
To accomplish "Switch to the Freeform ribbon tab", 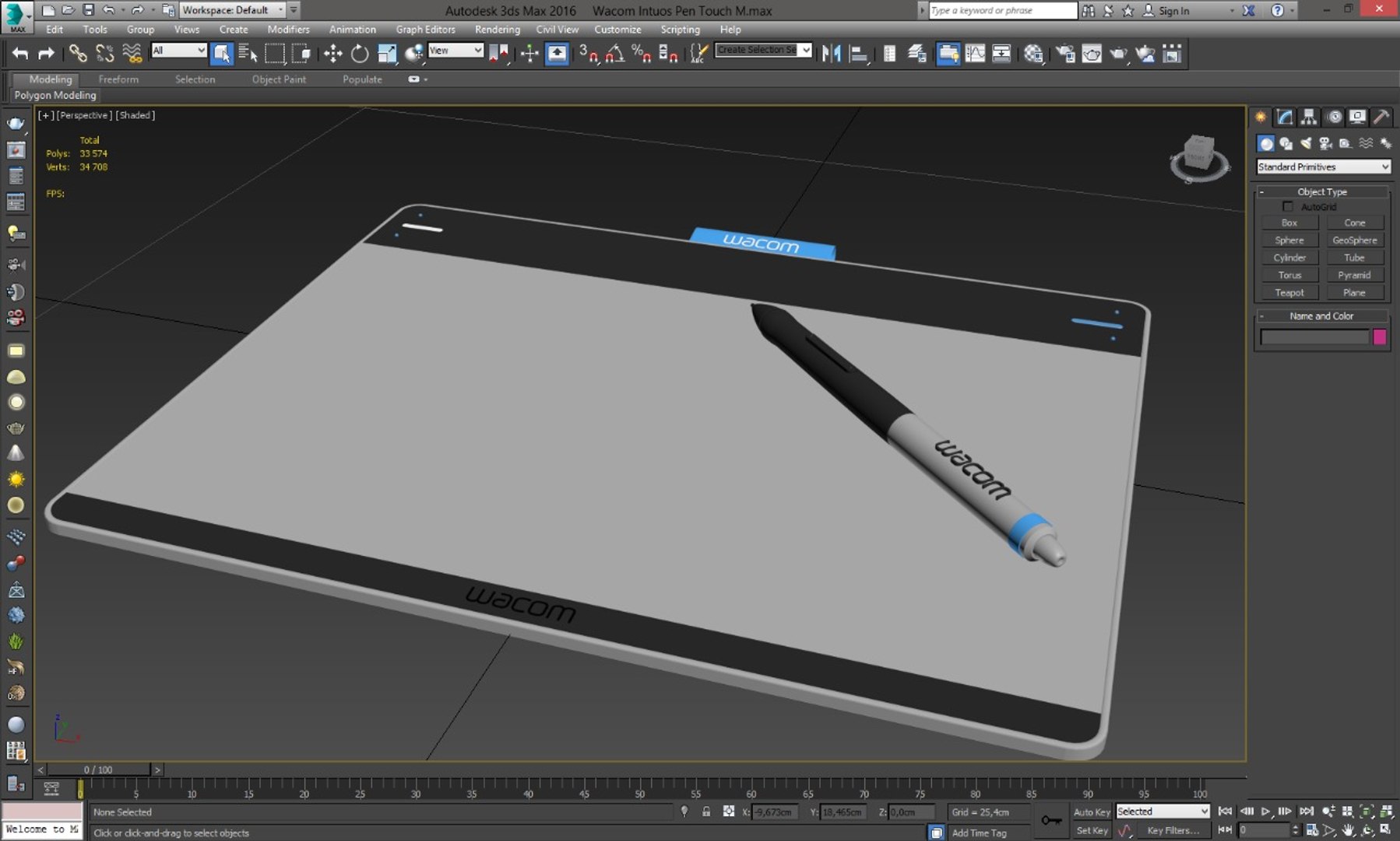I will pyautogui.click(x=118, y=79).
